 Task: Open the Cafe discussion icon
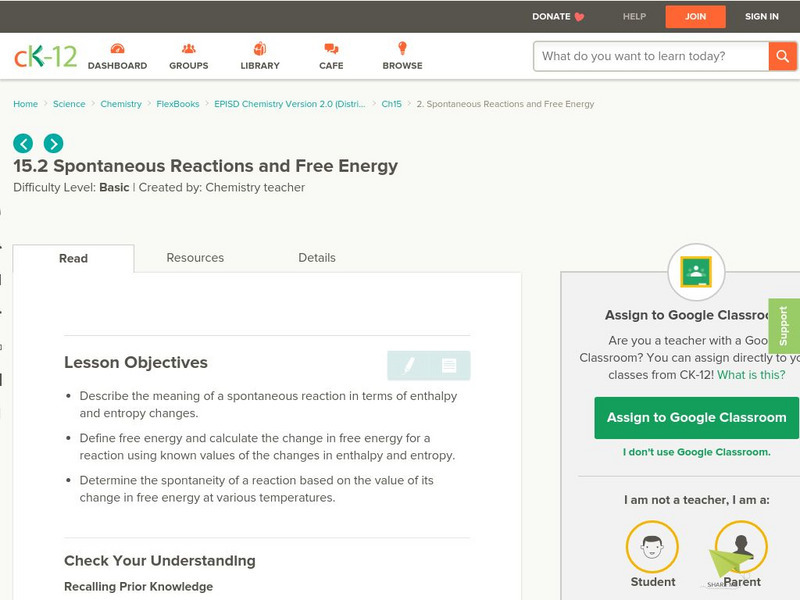(x=329, y=47)
